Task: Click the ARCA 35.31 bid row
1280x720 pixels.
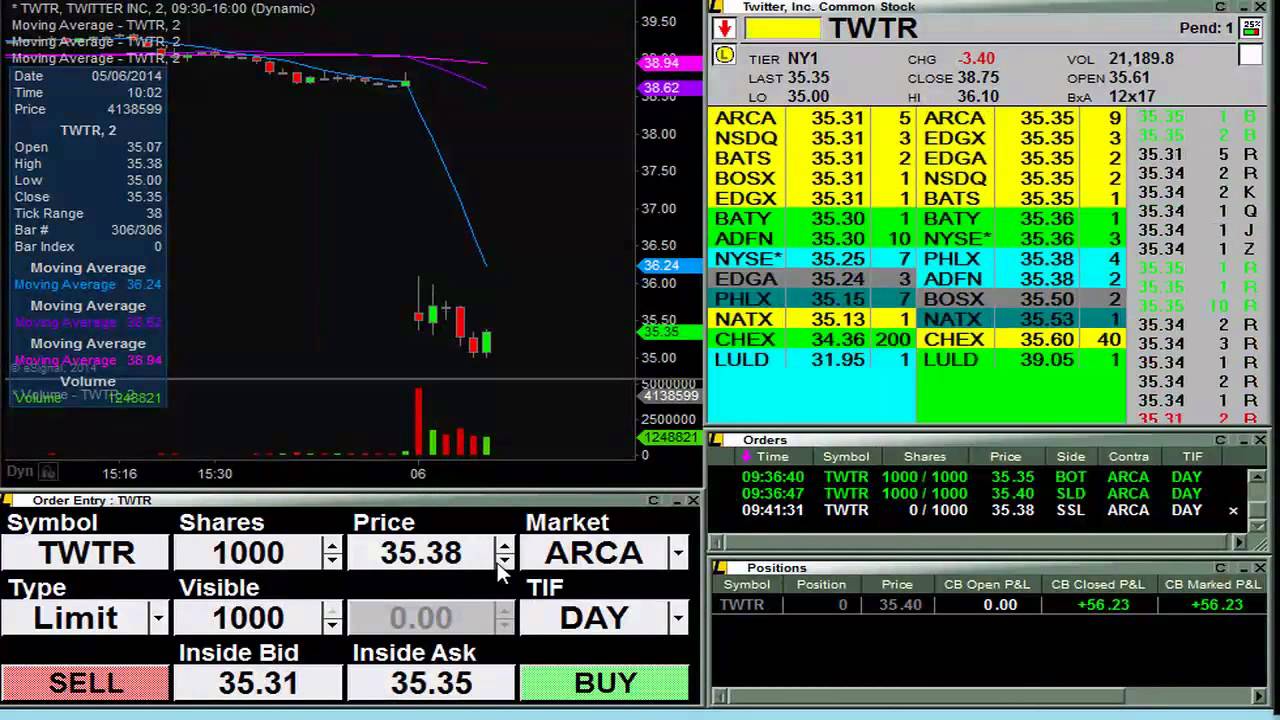Action: coord(811,119)
